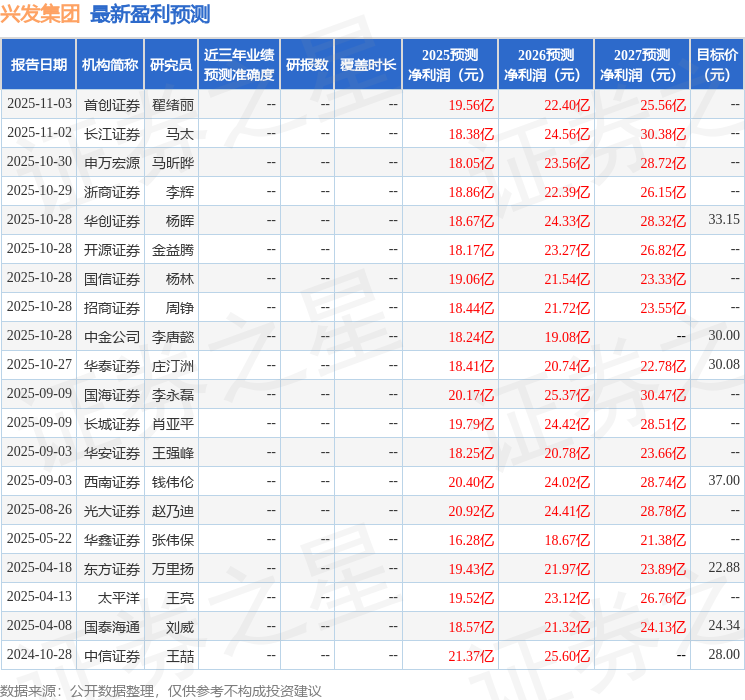Click 20.92亿 in the 光大证券 row
This screenshot has width=745, height=700.
tap(471, 511)
